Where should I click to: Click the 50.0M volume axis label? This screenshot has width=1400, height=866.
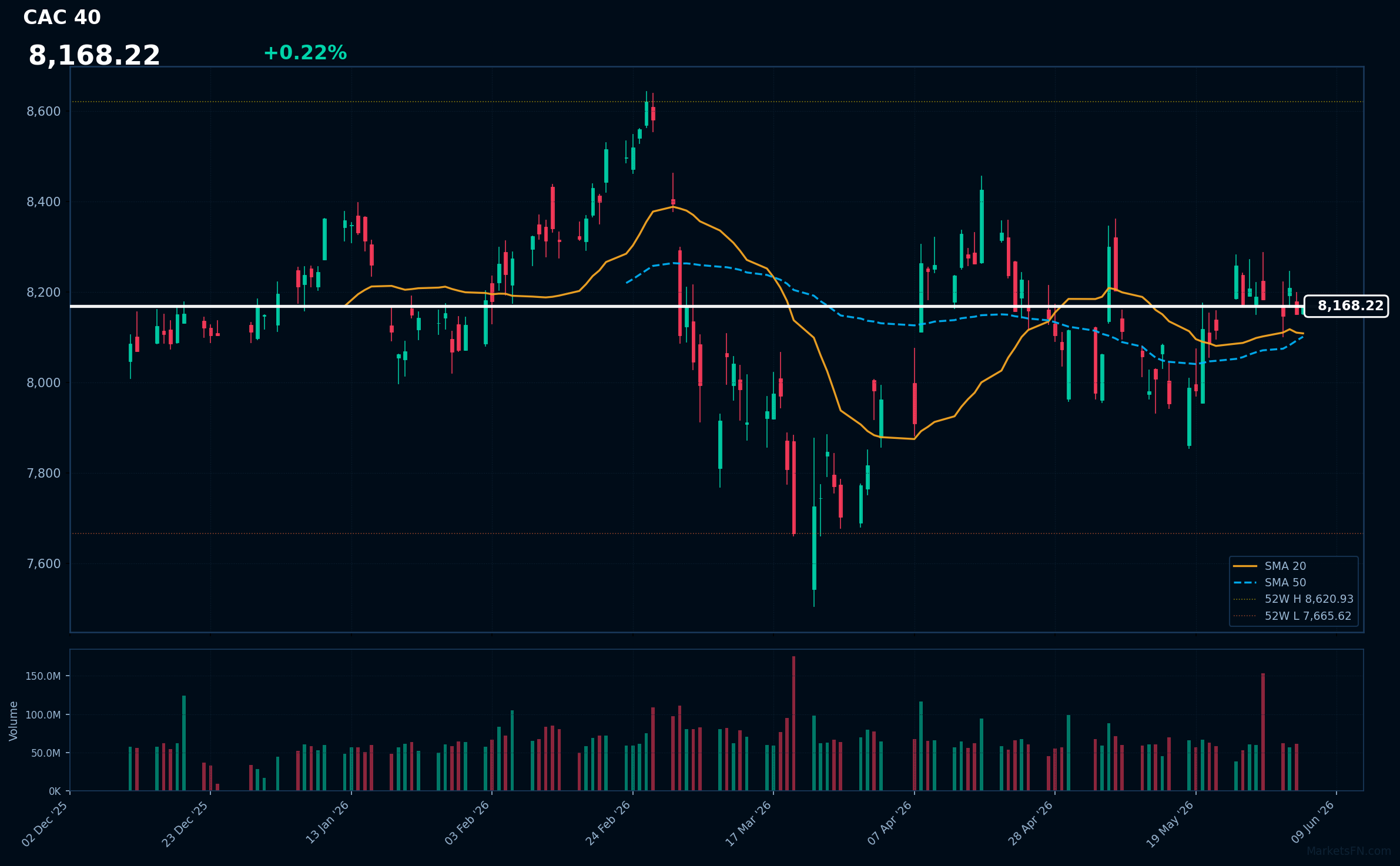click(x=46, y=753)
